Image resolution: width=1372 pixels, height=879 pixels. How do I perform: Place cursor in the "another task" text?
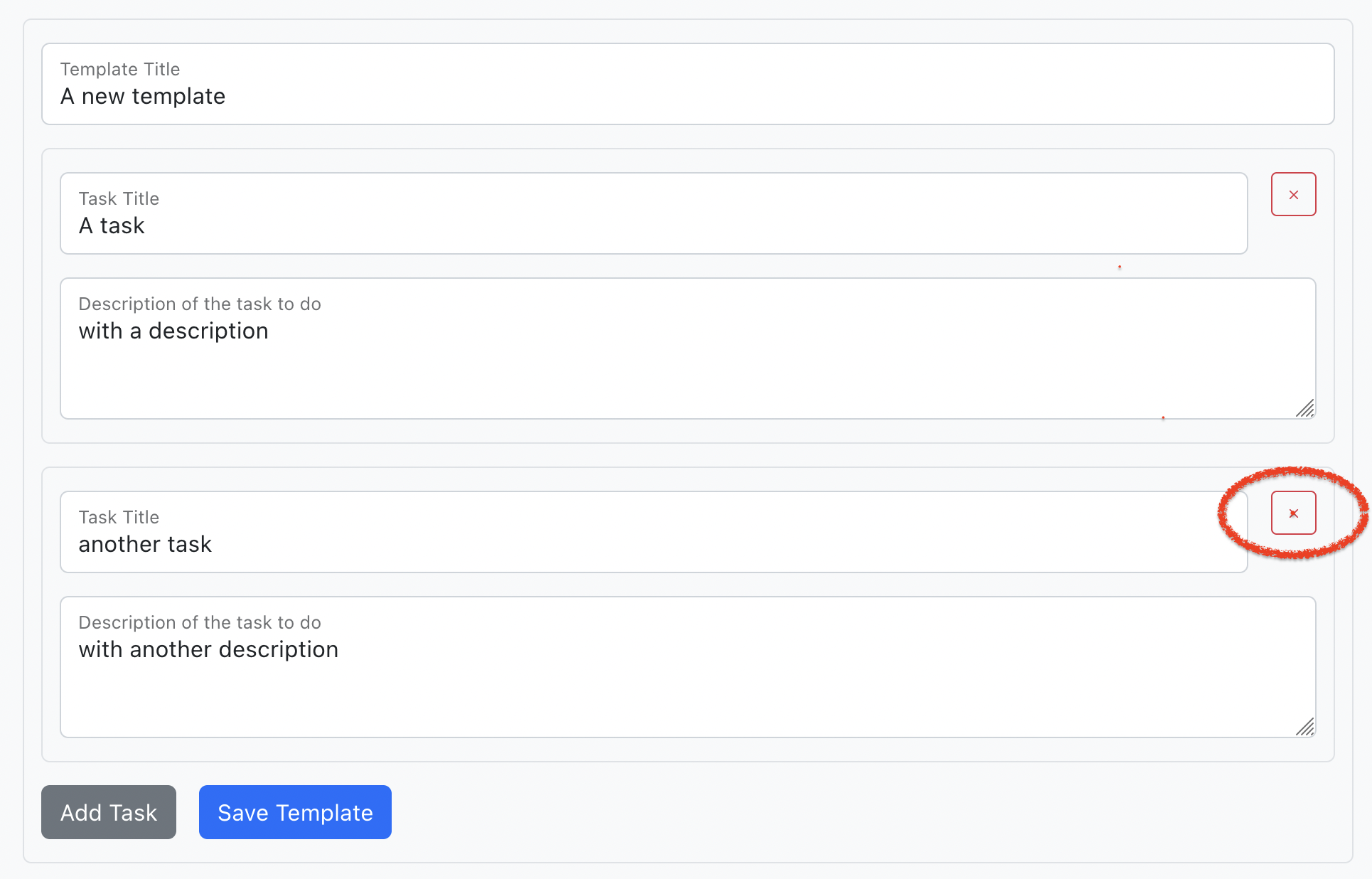(x=145, y=544)
